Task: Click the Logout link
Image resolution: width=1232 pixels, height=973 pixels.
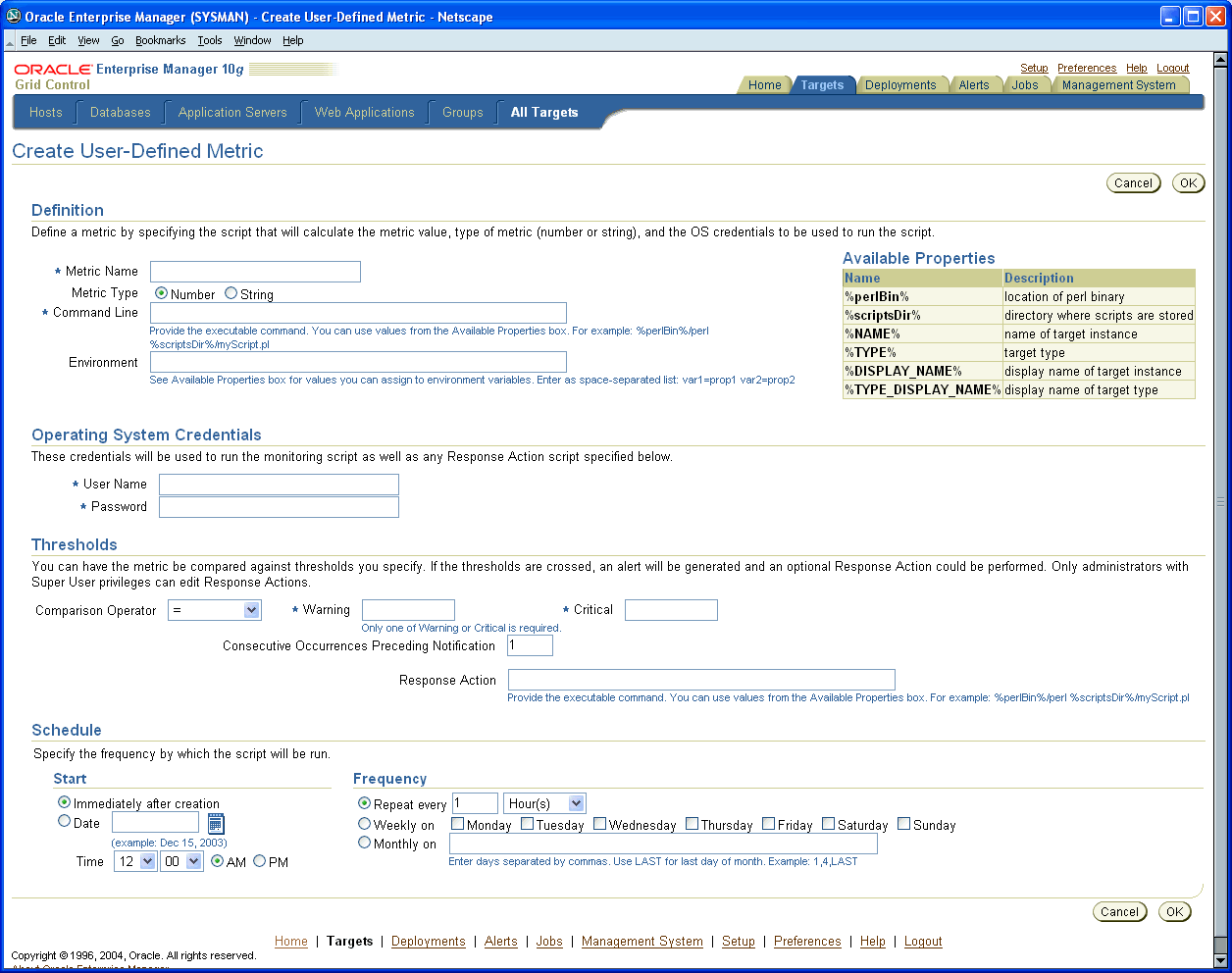Action: click(x=1172, y=68)
